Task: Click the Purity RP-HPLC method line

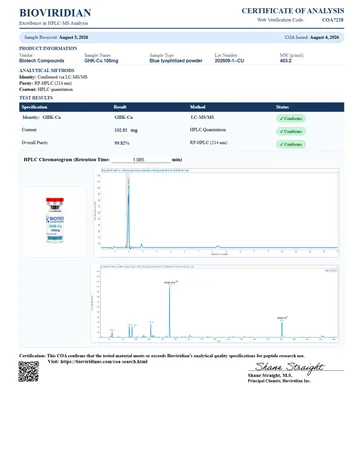Action: tap(45, 83)
